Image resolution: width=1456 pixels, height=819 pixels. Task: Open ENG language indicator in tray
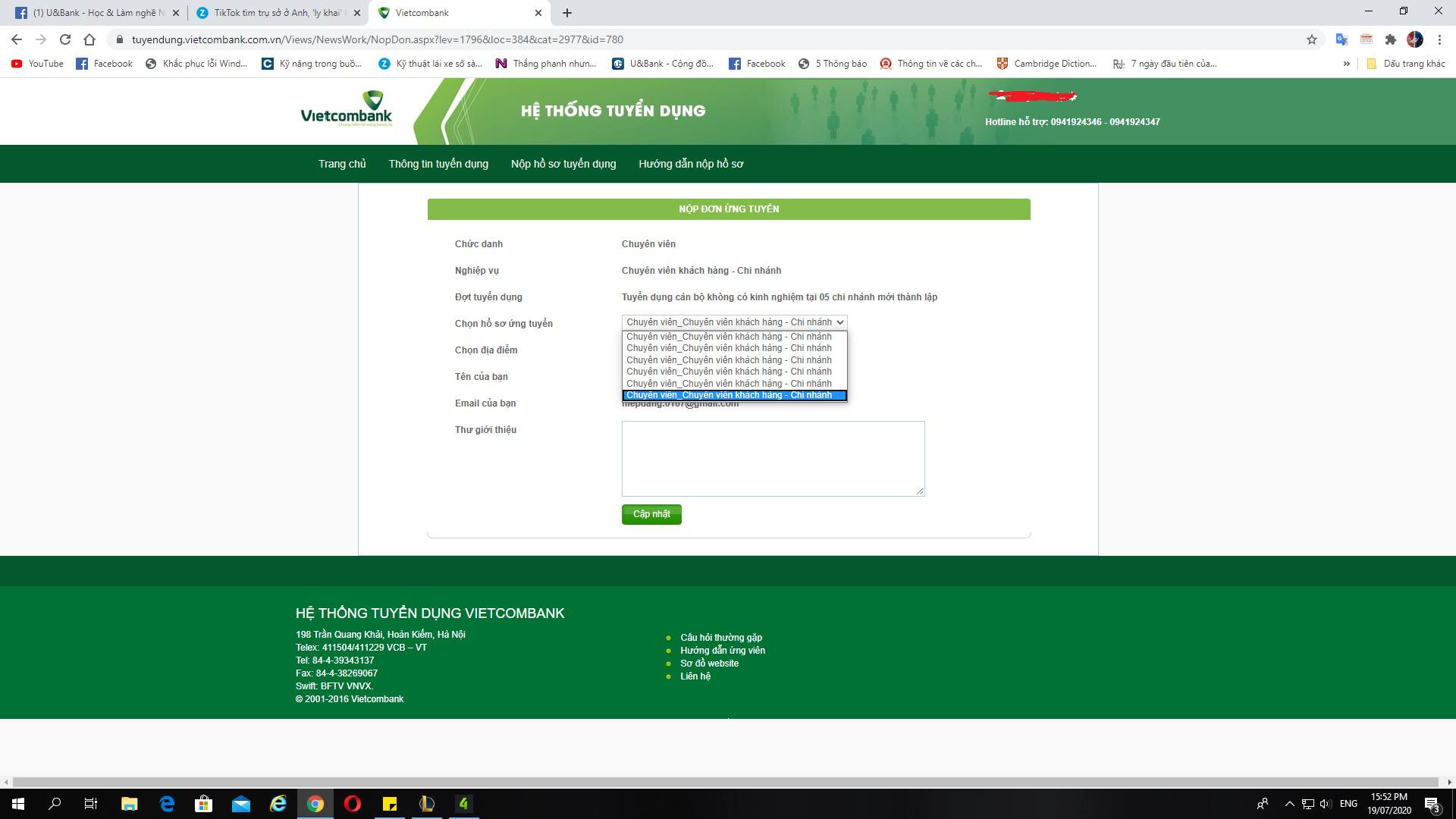1348,804
